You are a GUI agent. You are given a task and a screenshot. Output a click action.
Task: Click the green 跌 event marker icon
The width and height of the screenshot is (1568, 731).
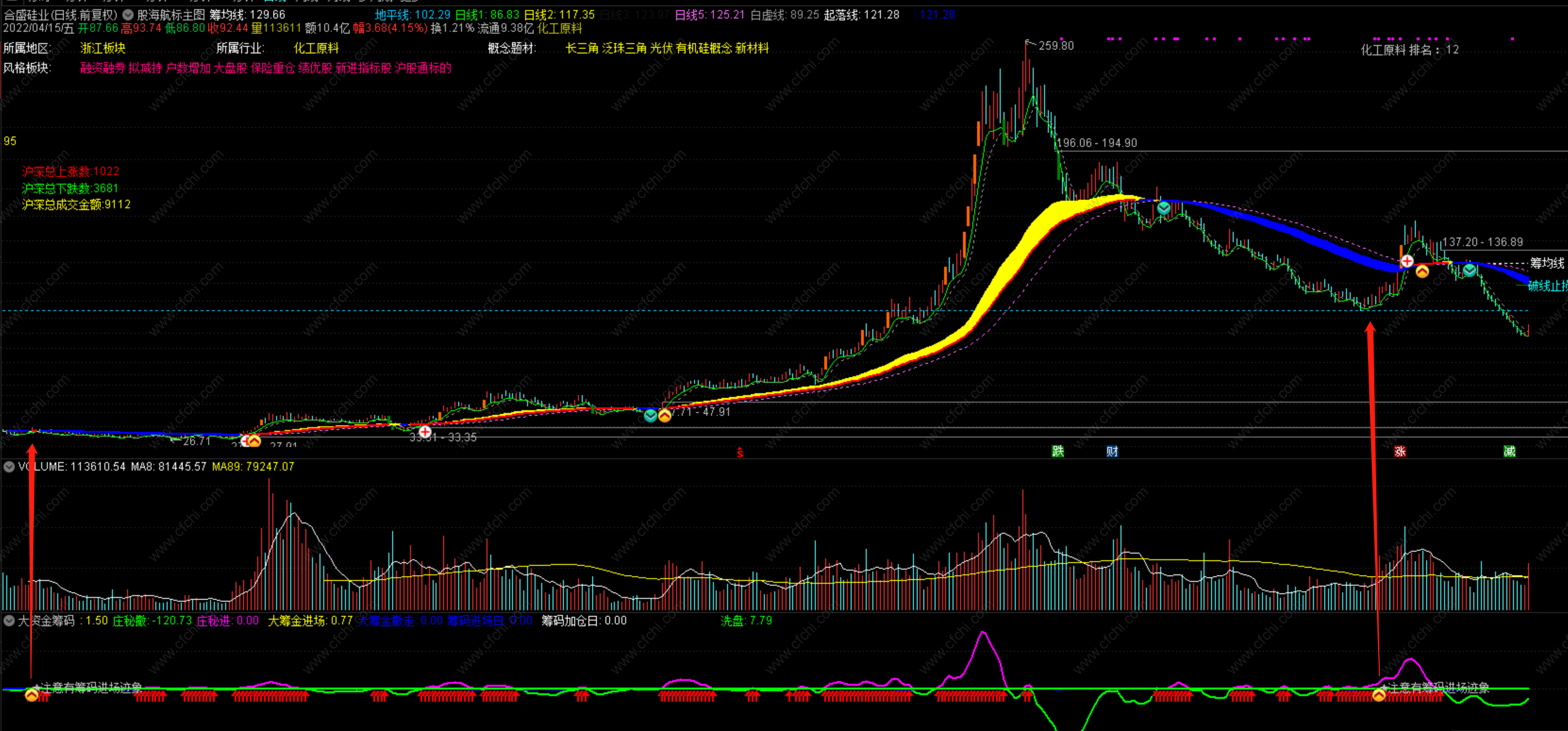(1058, 451)
